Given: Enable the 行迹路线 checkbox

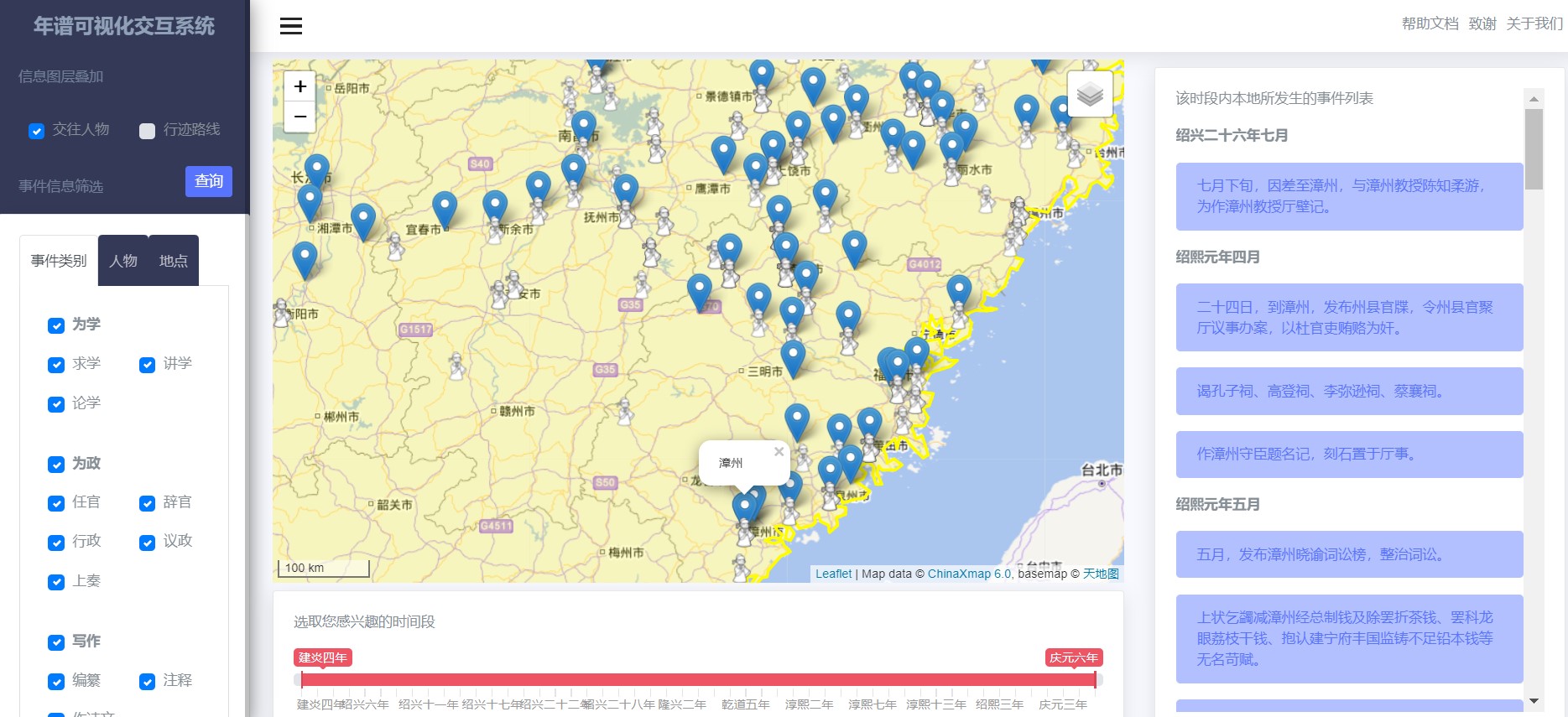Looking at the screenshot, I should point(147,131).
